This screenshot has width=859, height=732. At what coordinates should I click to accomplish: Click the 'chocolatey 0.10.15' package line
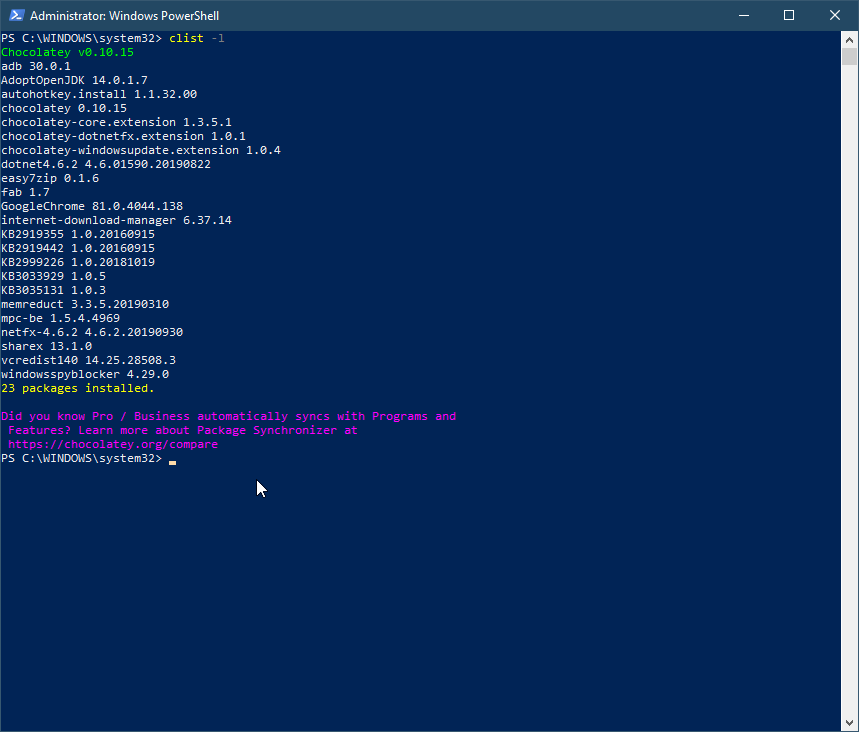[64, 108]
